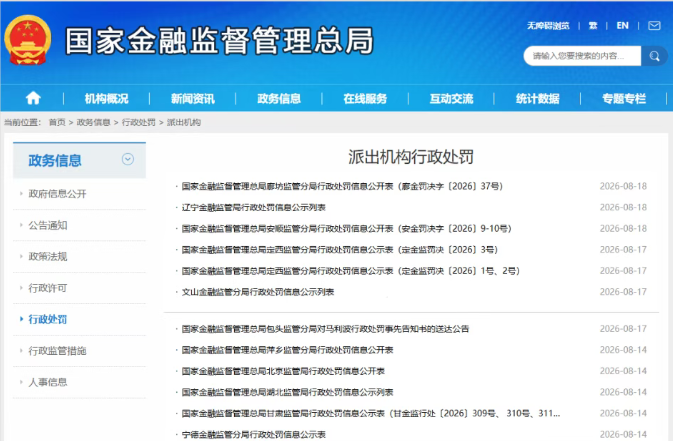673x441 pixels.
Task: Collapse the 政务信息 sidebar chevron
Action: click(128, 159)
